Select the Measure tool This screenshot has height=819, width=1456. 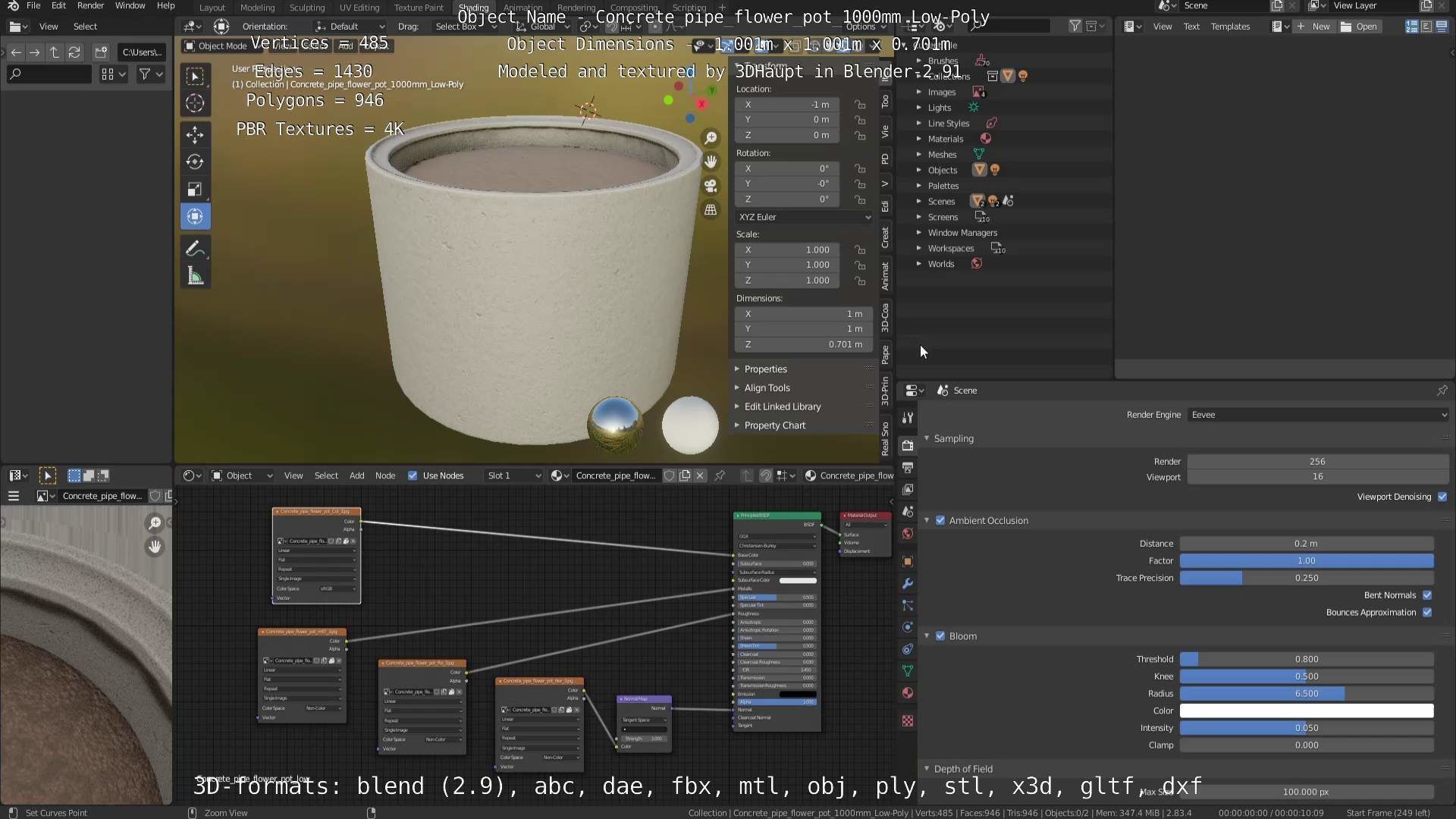coord(195,276)
